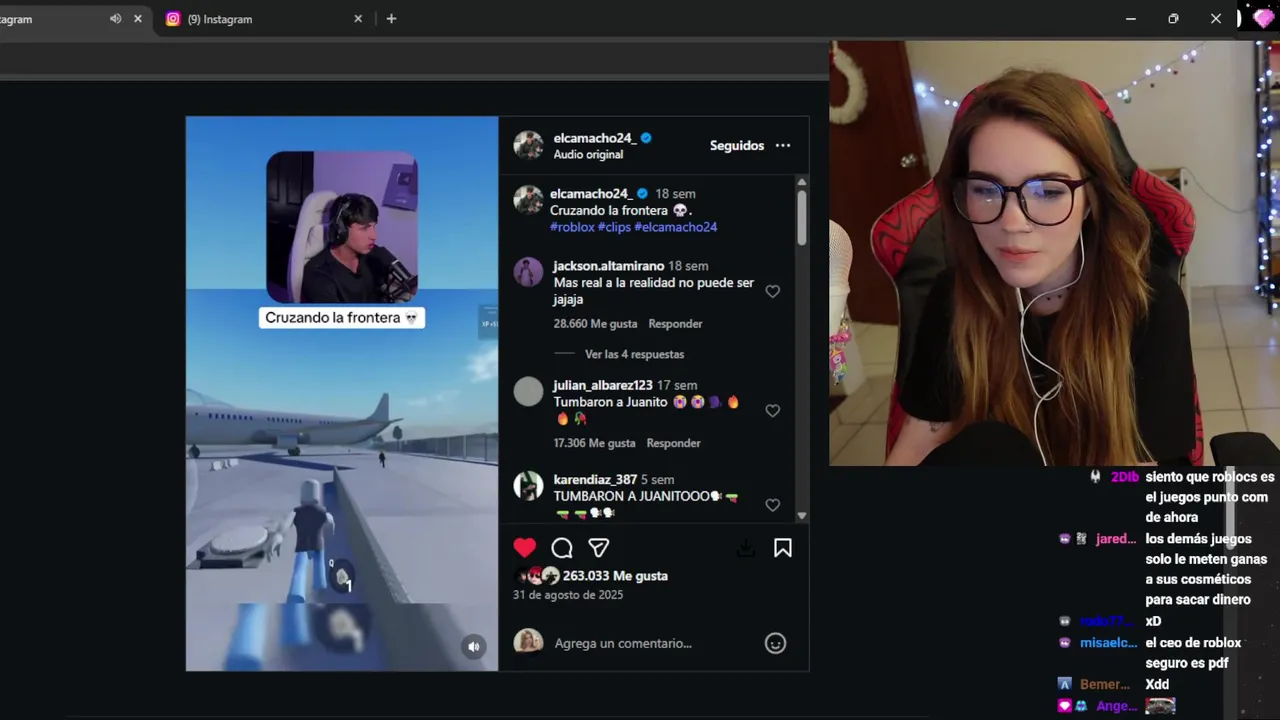Open the 'Audio original' link
Viewport: 1280px width, 720px height.
(x=588, y=155)
